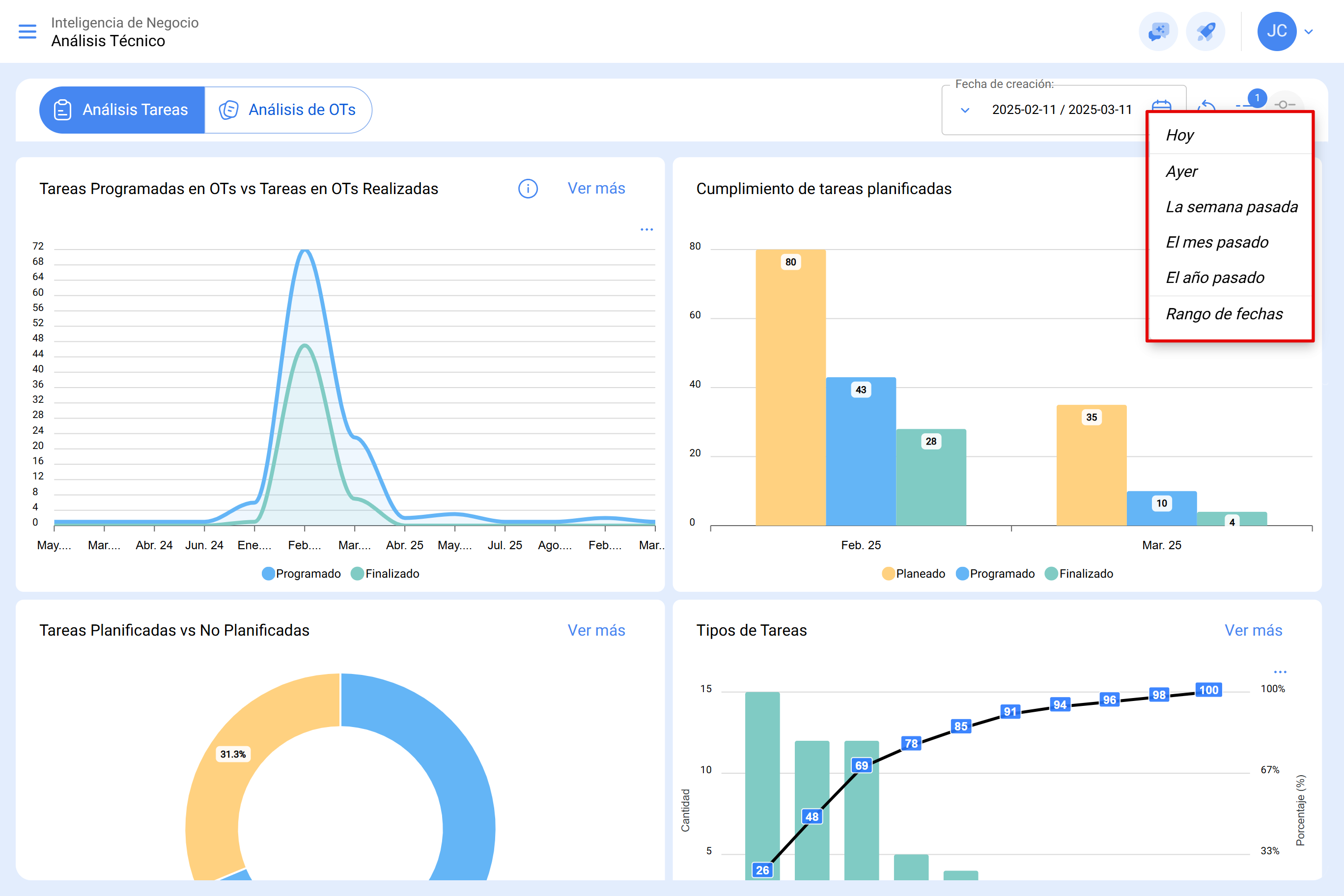Viewport: 1344px width, 896px height.
Task: Click the reset arrow icon beside date field
Action: coord(1206,106)
